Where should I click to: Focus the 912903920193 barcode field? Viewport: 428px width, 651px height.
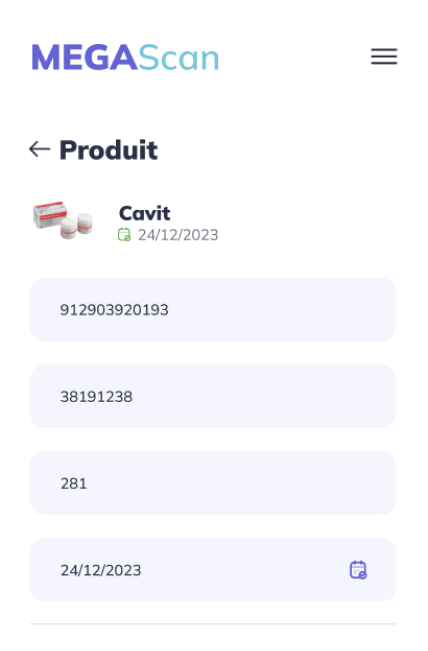pos(213,309)
